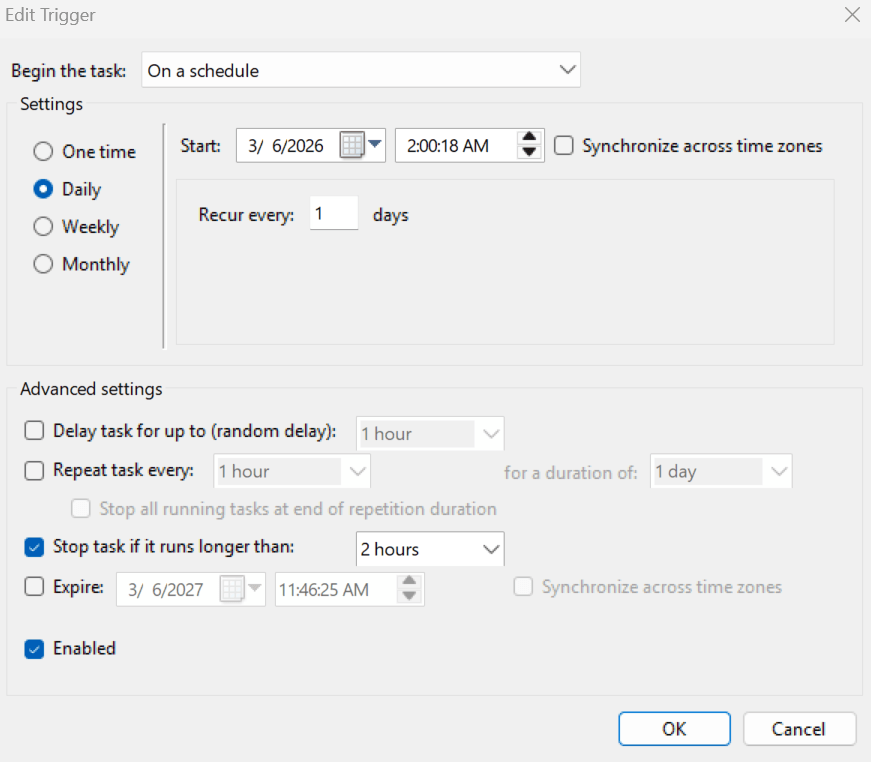Increment the start time with the up arrow

click(x=529, y=138)
